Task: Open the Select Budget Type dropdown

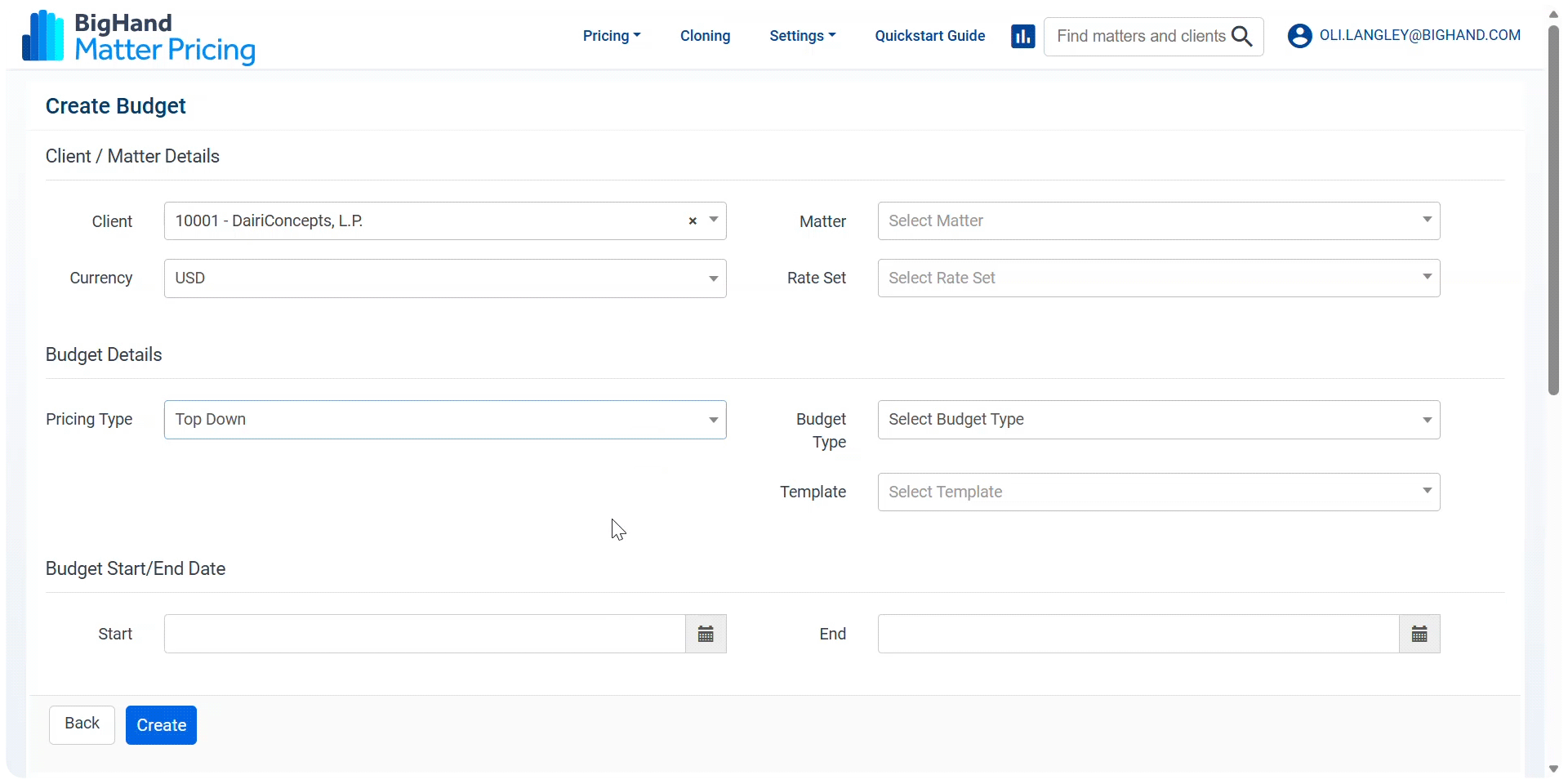Action: [1158, 420]
